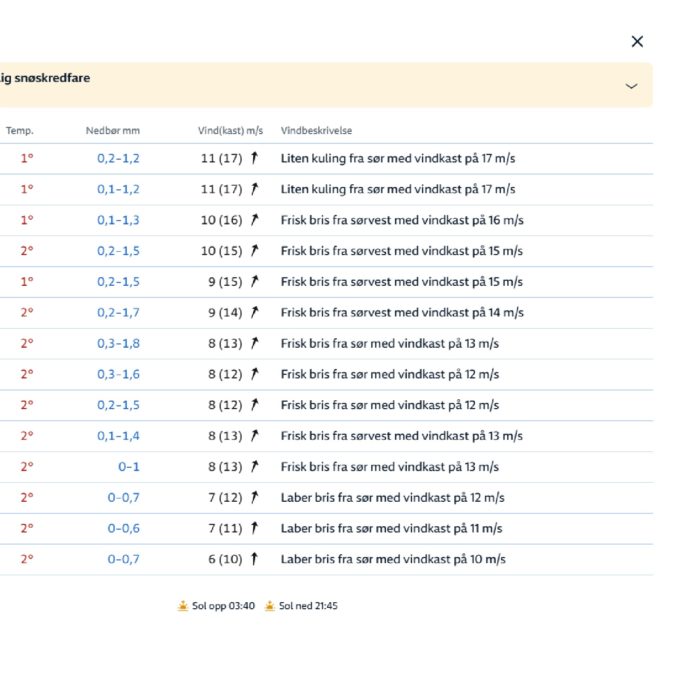The width and height of the screenshot is (700, 700).
Task: Click 'Laber bris fra sør med vindkast på 12 m/s'
Action: coord(393,497)
